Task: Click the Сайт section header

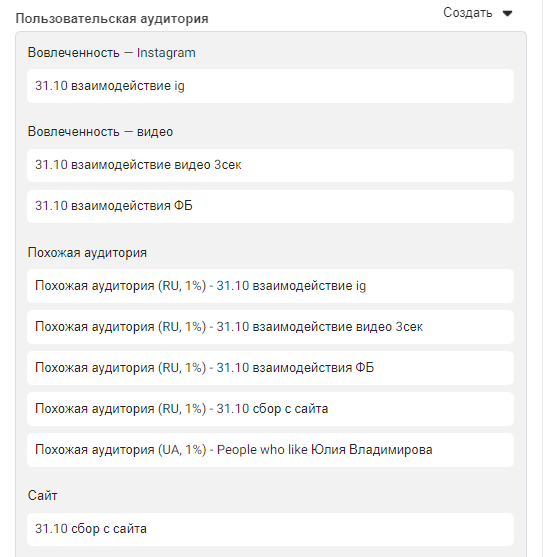Action: [x=43, y=496]
